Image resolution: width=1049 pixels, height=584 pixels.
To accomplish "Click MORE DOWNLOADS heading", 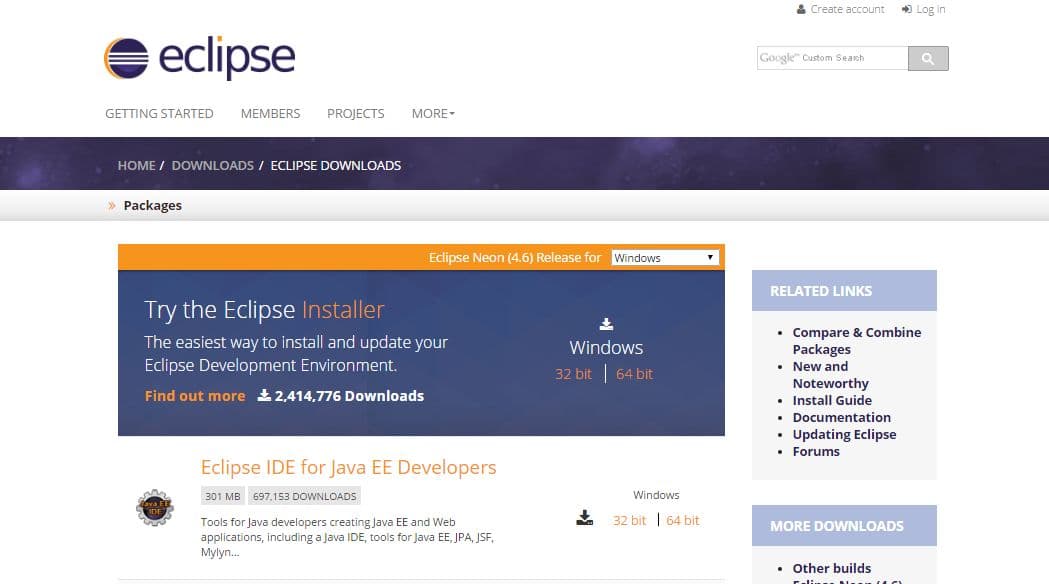I will tap(837, 526).
